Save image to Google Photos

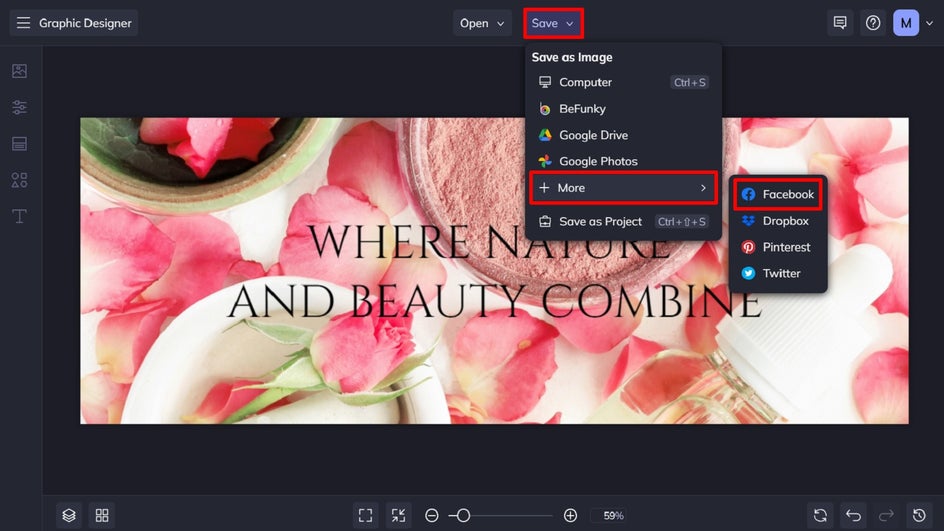click(x=623, y=161)
